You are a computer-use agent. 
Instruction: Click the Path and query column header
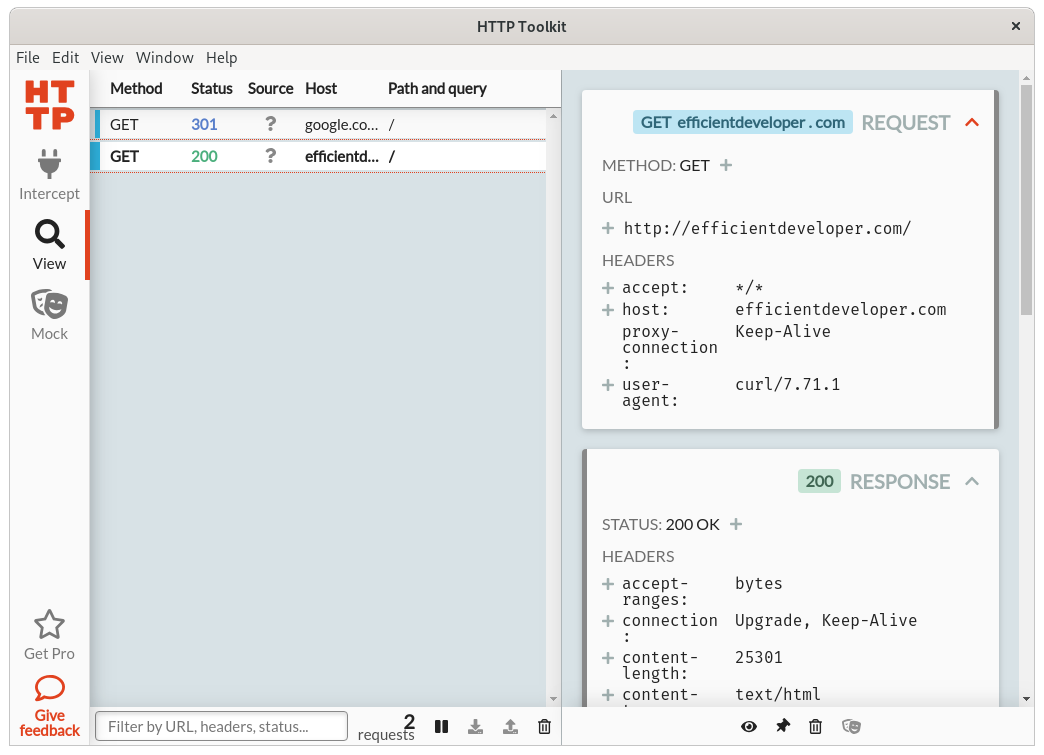(437, 89)
